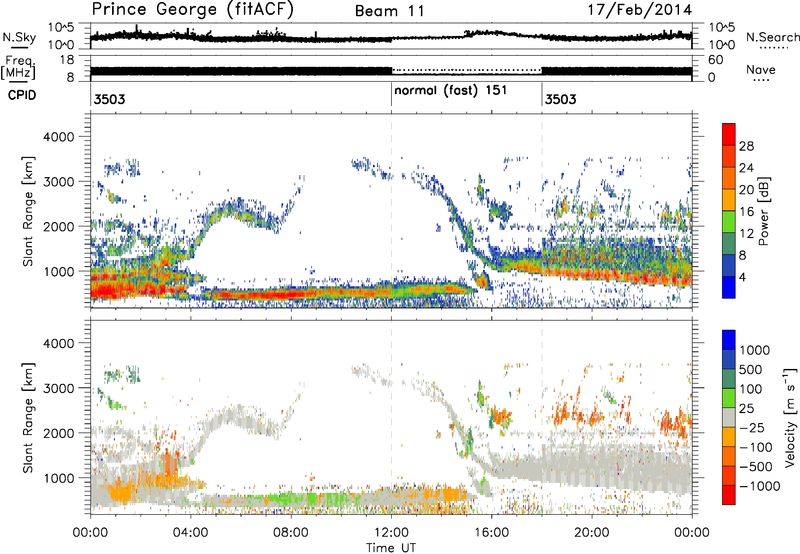Select the '24' power colorbar value
The image size is (800, 554).
click(x=746, y=168)
